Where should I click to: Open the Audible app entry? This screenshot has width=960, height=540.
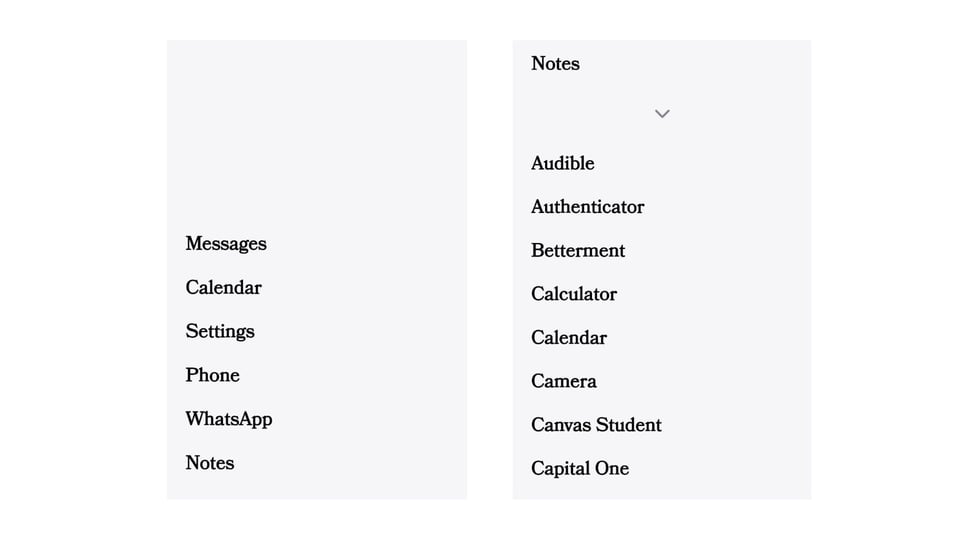pyautogui.click(x=562, y=163)
